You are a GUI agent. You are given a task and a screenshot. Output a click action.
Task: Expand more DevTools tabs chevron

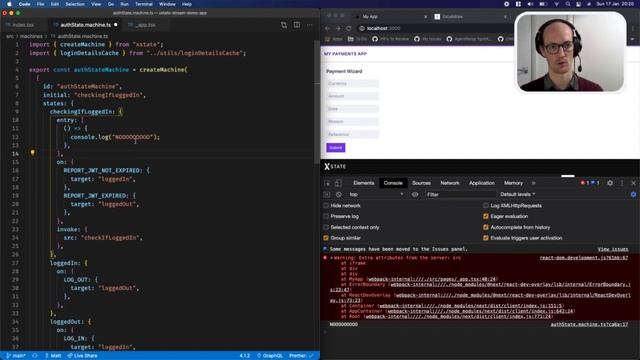tap(533, 183)
